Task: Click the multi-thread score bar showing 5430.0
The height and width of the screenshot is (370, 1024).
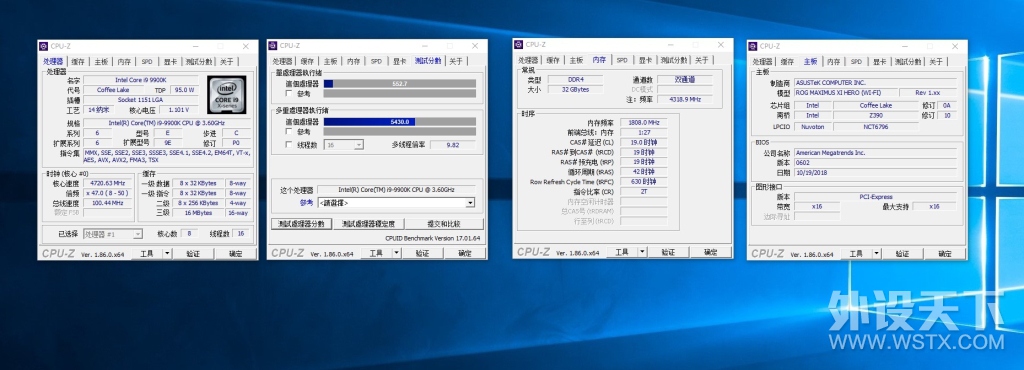Action: click(400, 122)
